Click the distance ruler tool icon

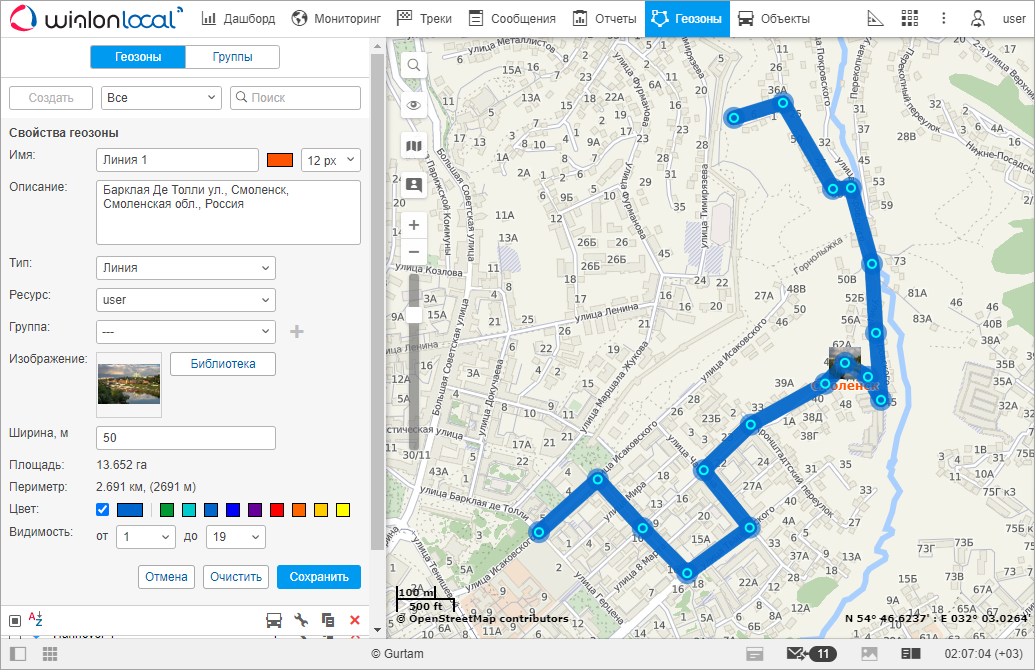[875, 18]
